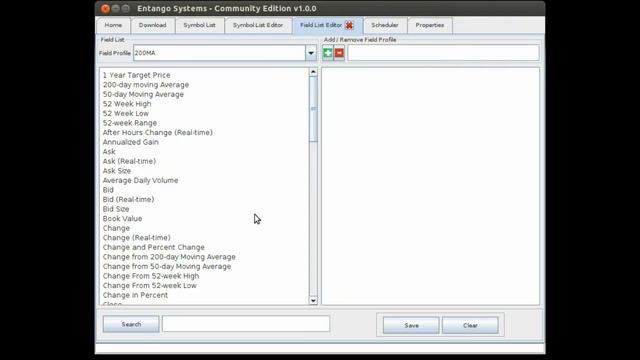Select the plain 'Ask' field
This screenshot has width=640, height=360.
pos(109,152)
